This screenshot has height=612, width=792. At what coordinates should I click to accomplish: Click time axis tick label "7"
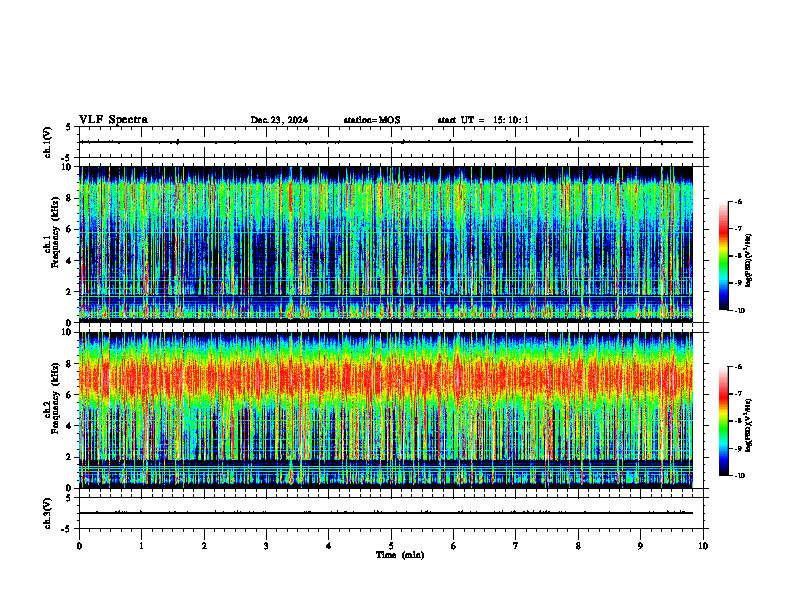(516, 546)
